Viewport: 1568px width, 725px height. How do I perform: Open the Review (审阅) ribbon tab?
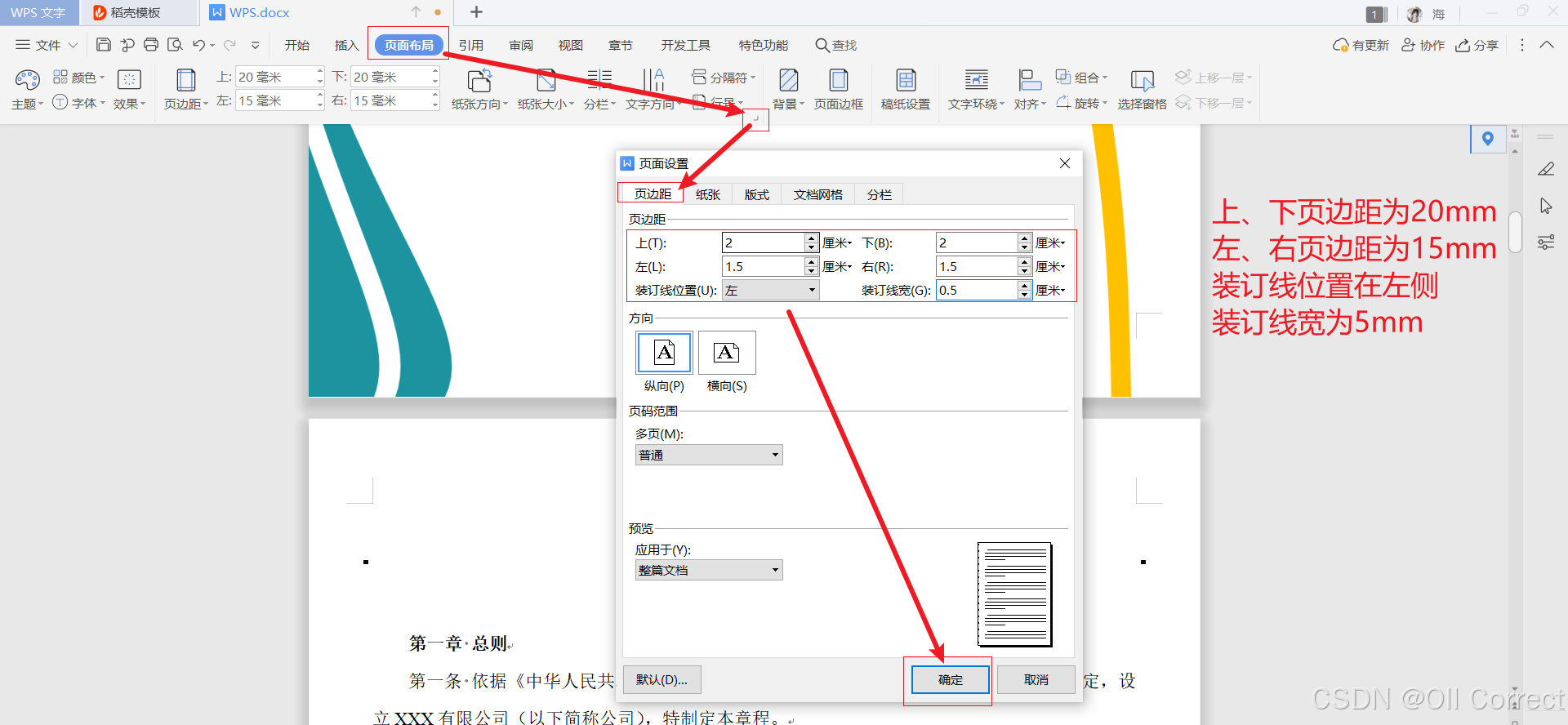pyautogui.click(x=521, y=45)
